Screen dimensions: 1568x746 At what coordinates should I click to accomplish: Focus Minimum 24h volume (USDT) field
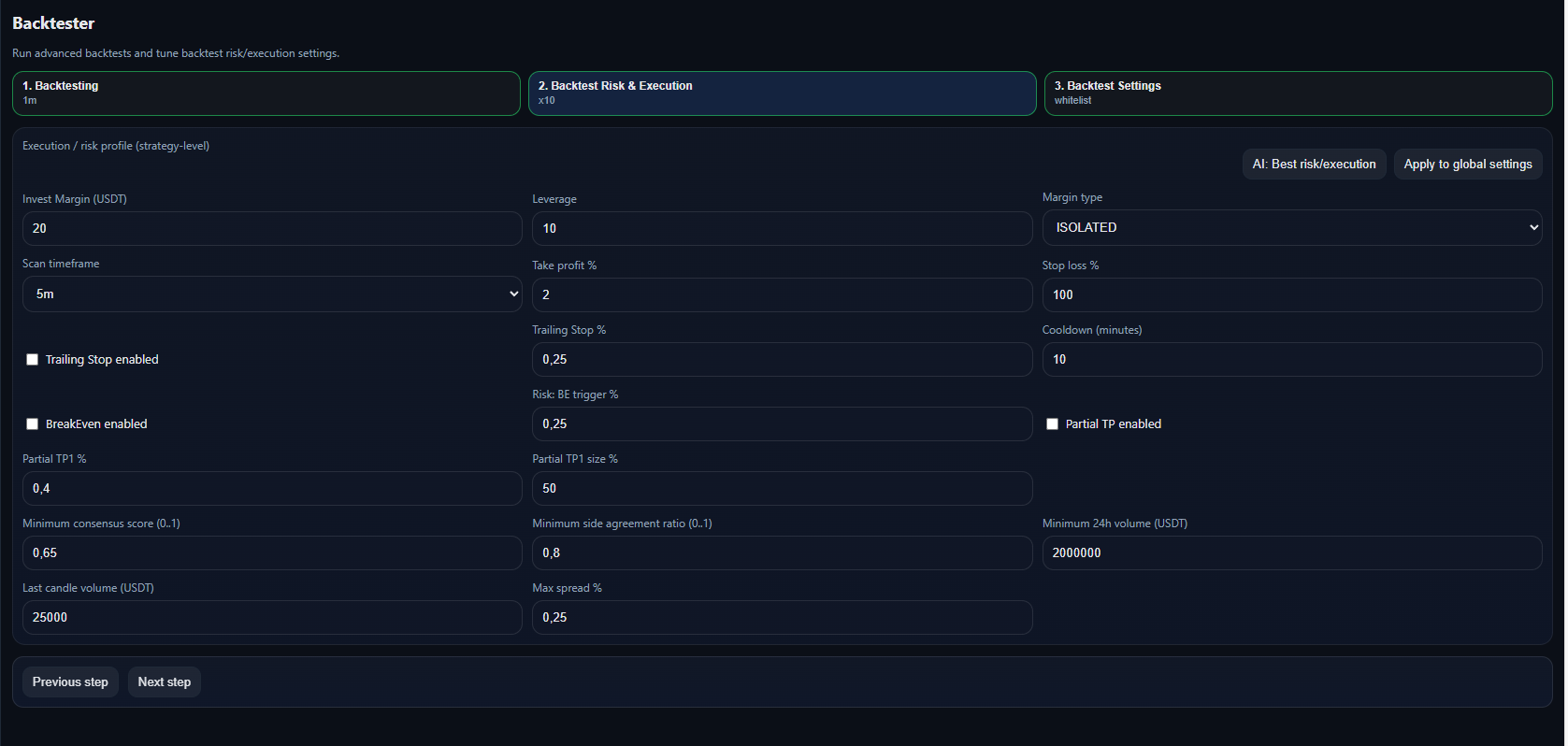click(x=1292, y=553)
